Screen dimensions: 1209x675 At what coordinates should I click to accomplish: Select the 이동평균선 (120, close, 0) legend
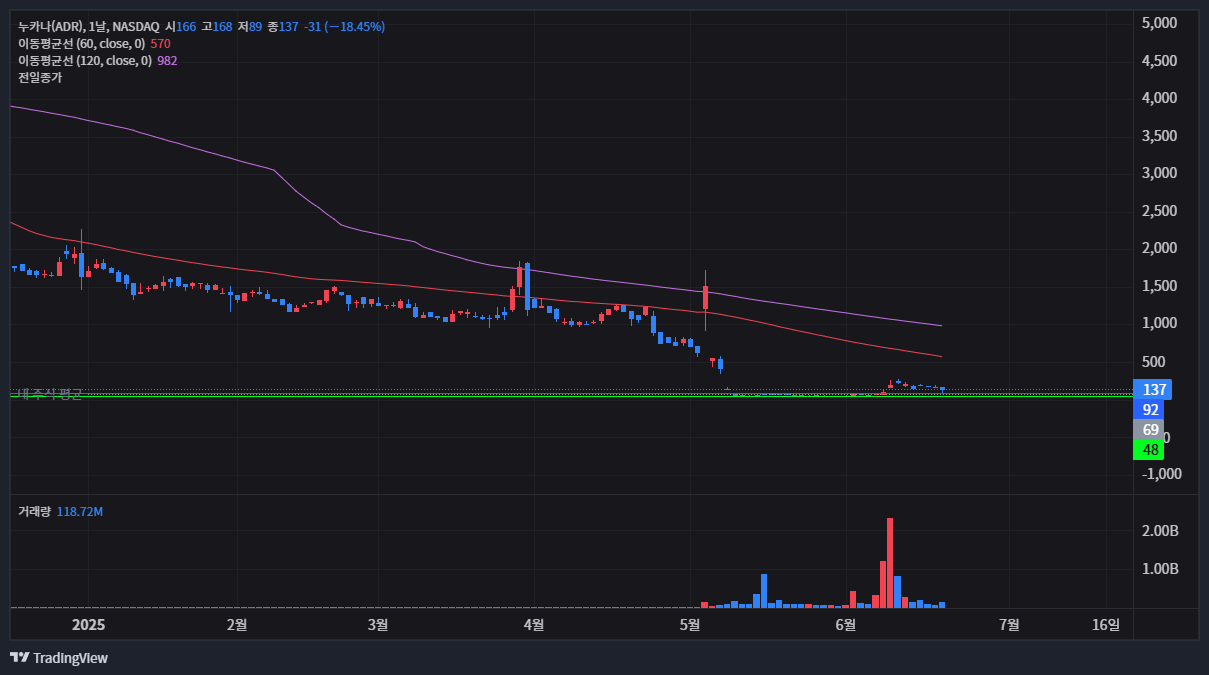[84, 60]
